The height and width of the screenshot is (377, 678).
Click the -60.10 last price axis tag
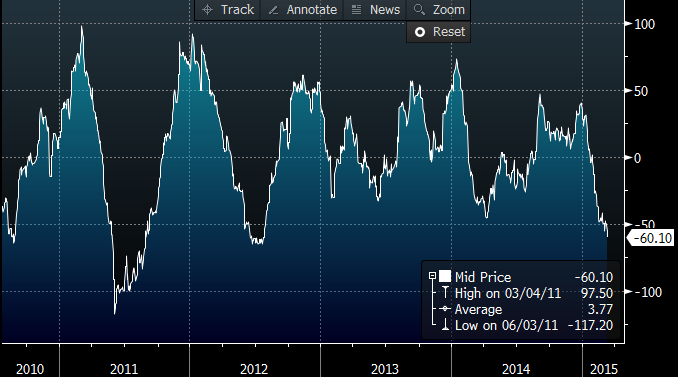point(651,238)
